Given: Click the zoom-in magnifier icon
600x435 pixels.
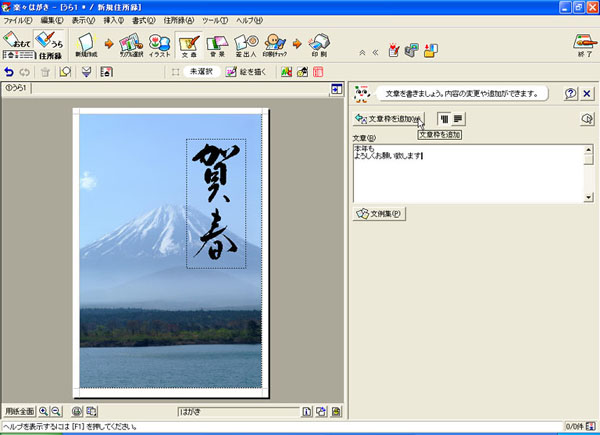Looking at the screenshot, I should [44, 411].
